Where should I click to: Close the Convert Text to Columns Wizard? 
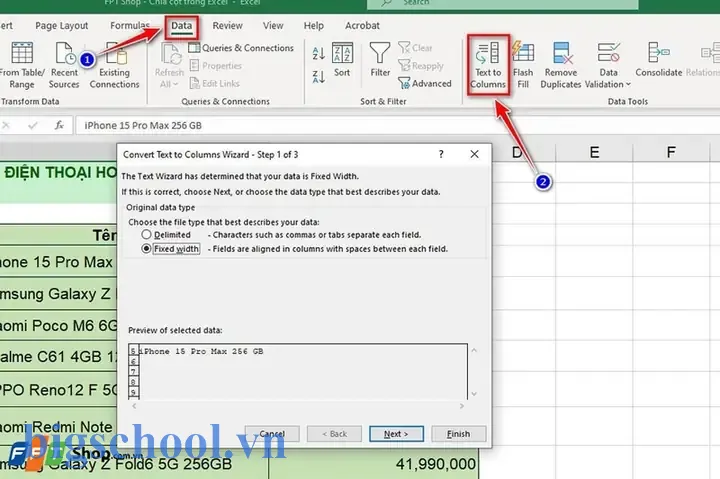[474, 154]
